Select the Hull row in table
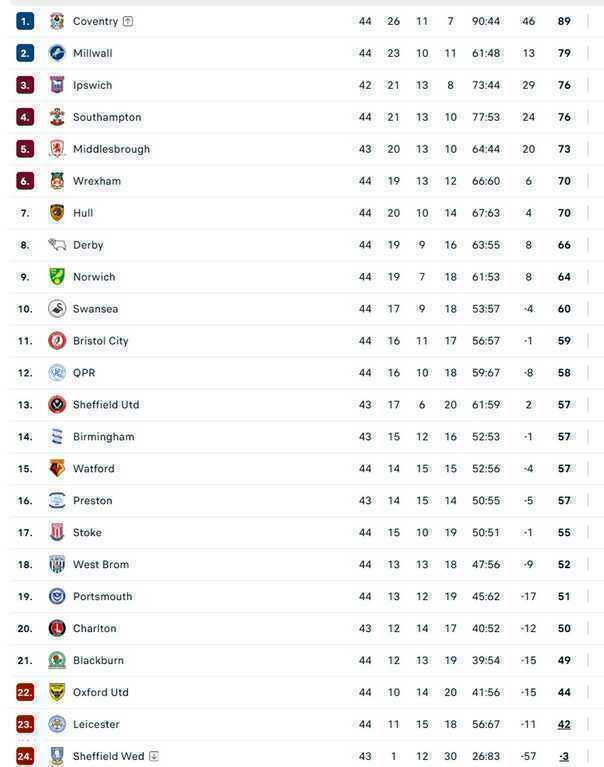This screenshot has width=604, height=767. [x=300, y=213]
